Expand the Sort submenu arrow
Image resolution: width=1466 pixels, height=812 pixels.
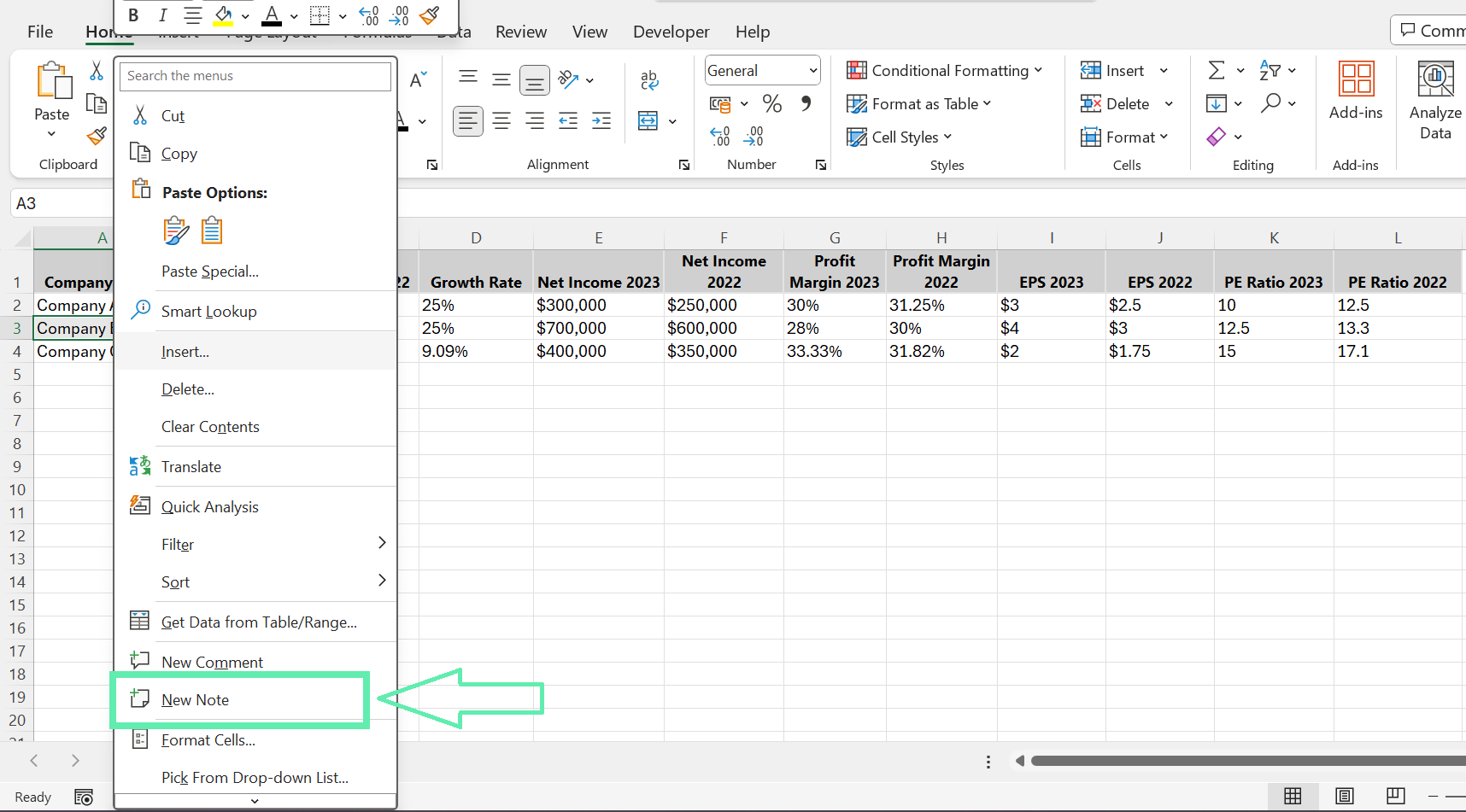coord(382,581)
